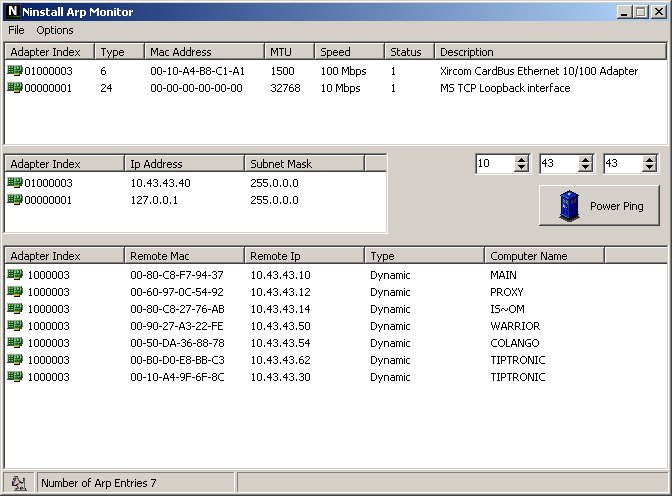Viewport: 672px width, 496px height.
Task: Select the ARP entry icon for MAIN
Action: click(15, 275)
